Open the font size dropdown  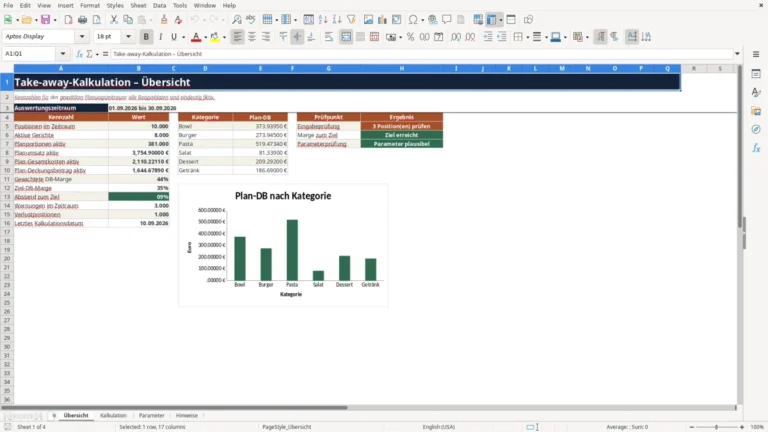128,36
